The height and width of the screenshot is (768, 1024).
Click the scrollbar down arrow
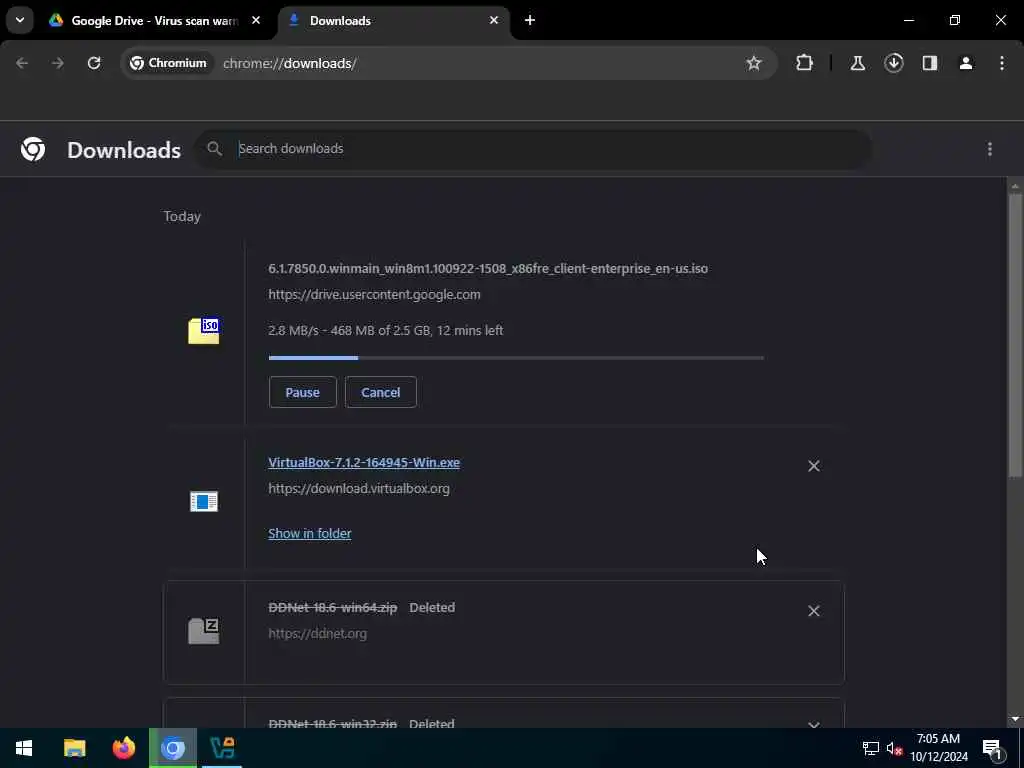[1014, 719]
